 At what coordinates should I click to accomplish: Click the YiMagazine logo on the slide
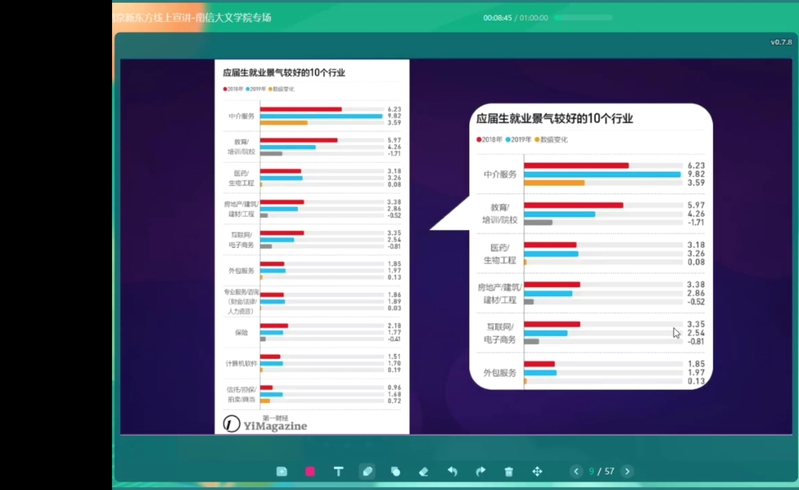point(265,424)
